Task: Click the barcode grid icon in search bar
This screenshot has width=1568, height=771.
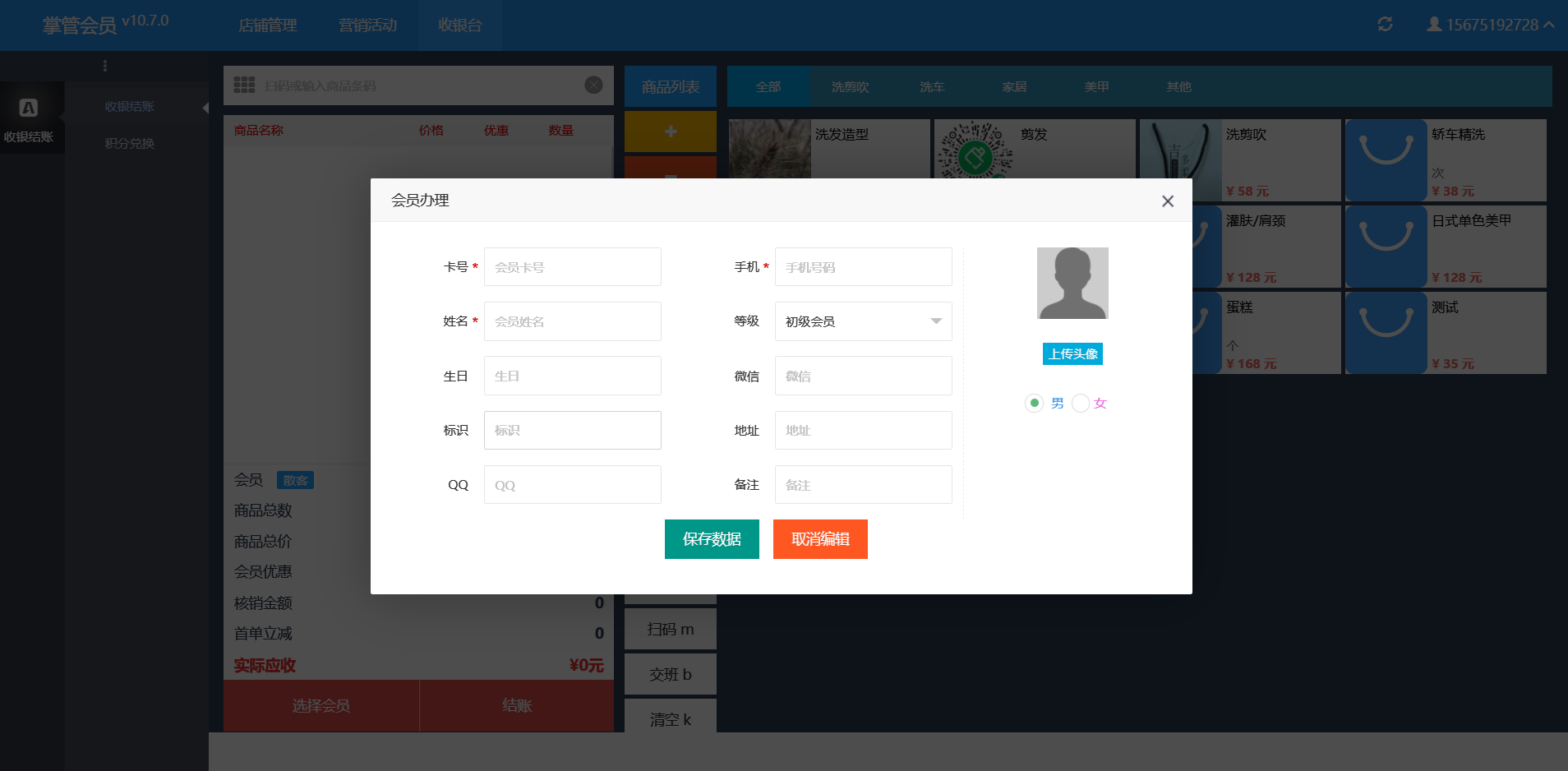Action: coord(244,85)
